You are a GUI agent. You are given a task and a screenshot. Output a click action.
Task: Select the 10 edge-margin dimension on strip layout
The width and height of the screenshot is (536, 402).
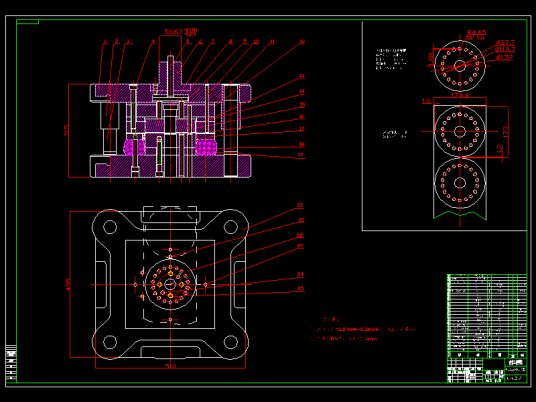click(x=426, y=101)
